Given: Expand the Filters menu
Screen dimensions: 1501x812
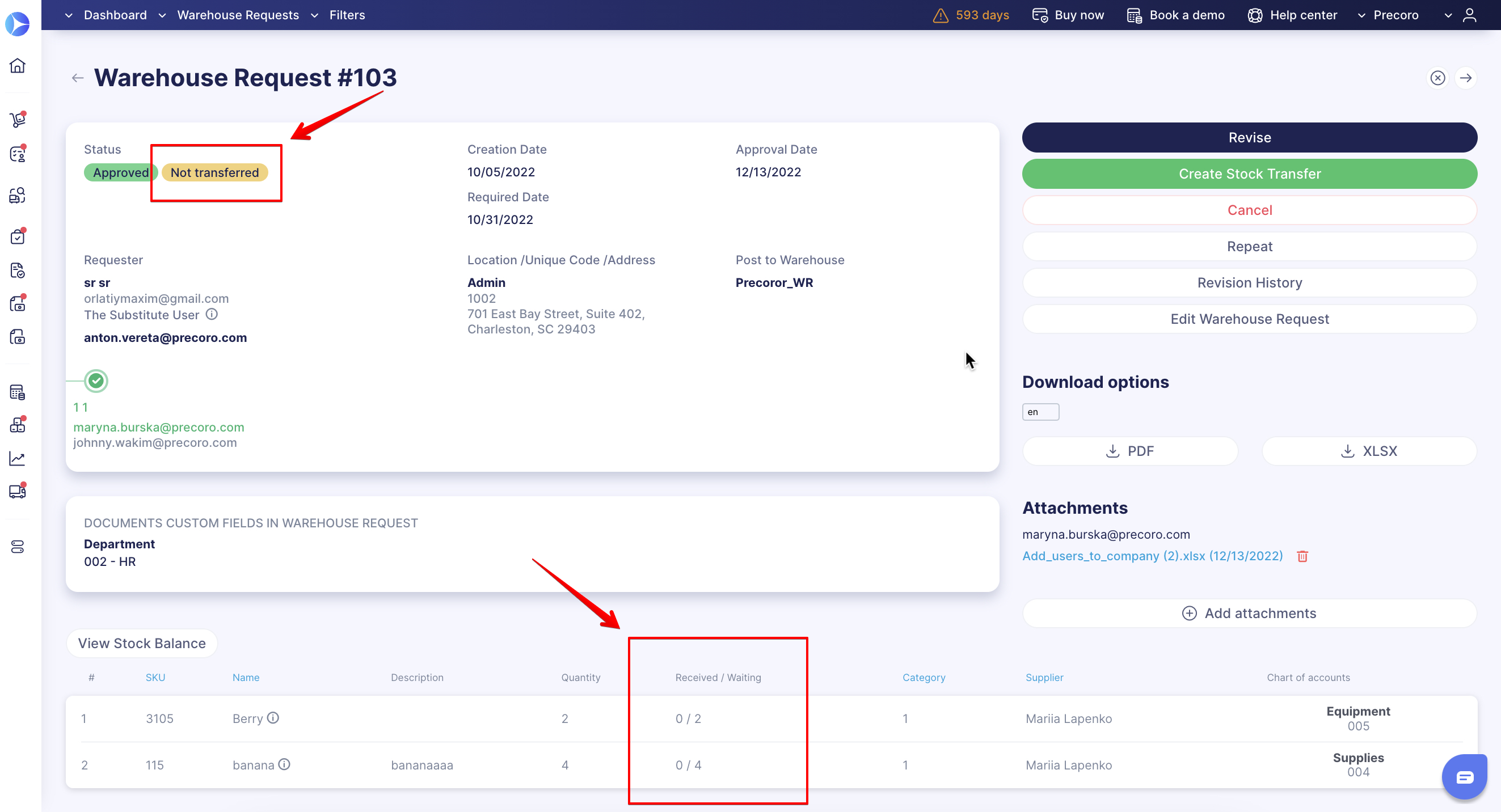Looking at the screenshot, I should coord(338,15).
